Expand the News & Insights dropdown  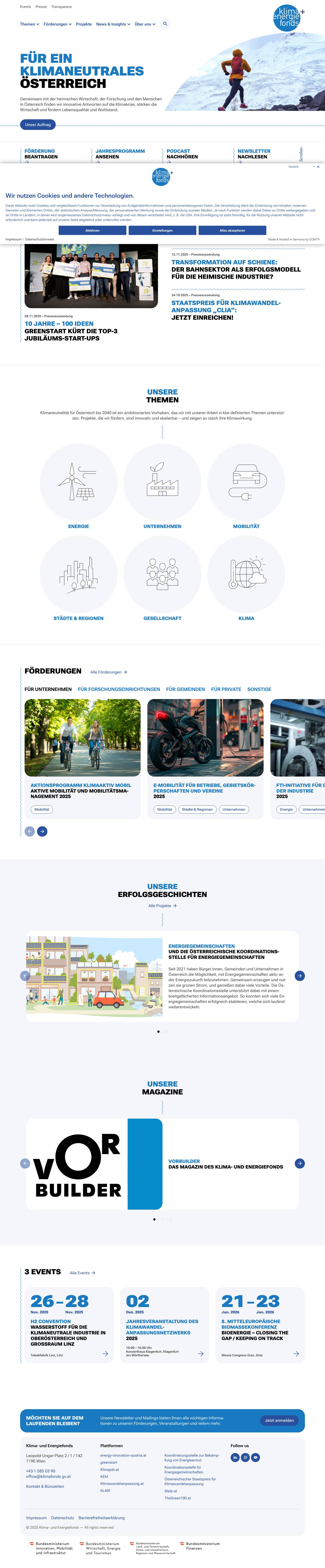(x=113, y=24)
